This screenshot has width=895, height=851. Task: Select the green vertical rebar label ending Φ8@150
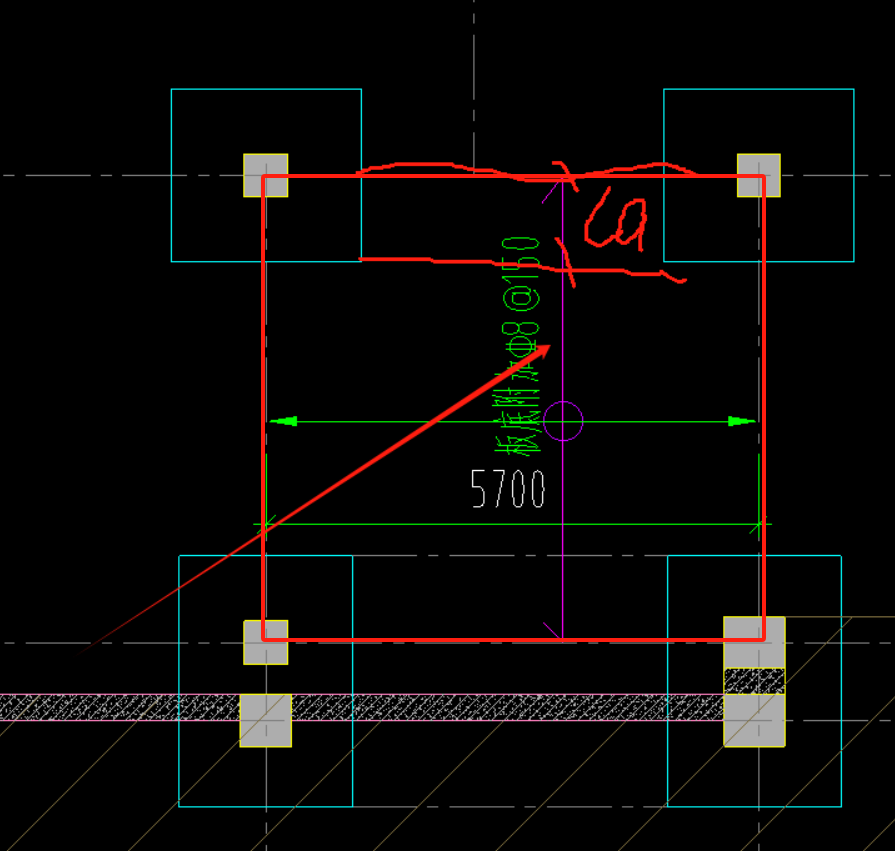click(x=518, y=346)
